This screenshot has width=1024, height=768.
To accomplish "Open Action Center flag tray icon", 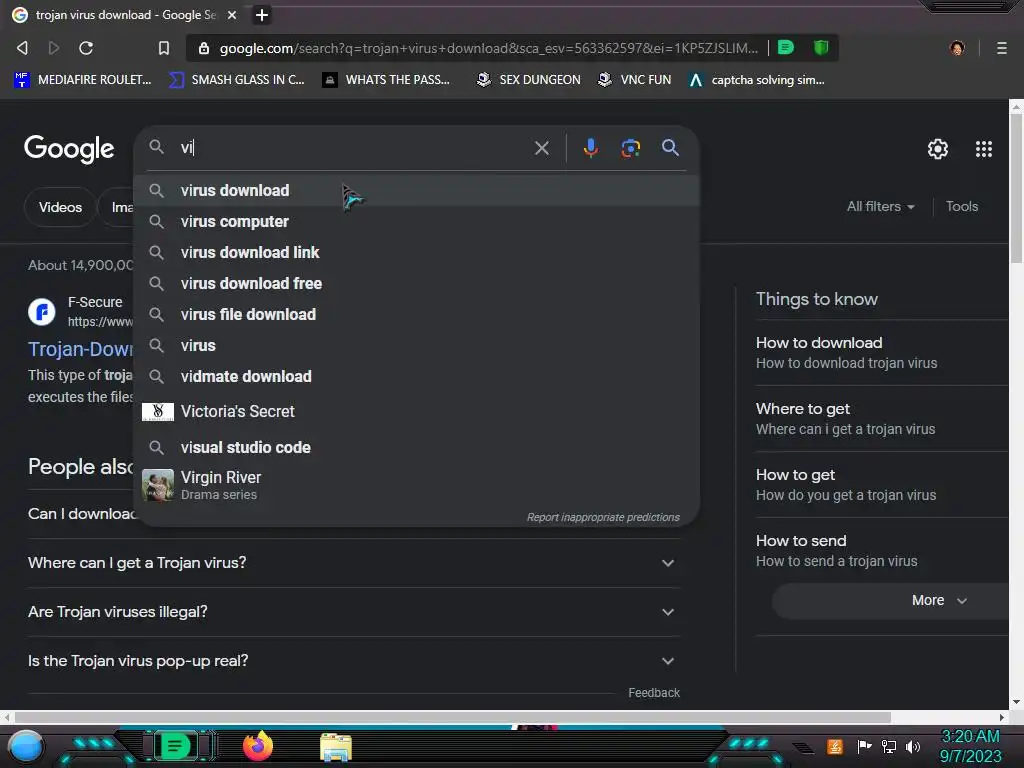I will click(x=865, y=746).
